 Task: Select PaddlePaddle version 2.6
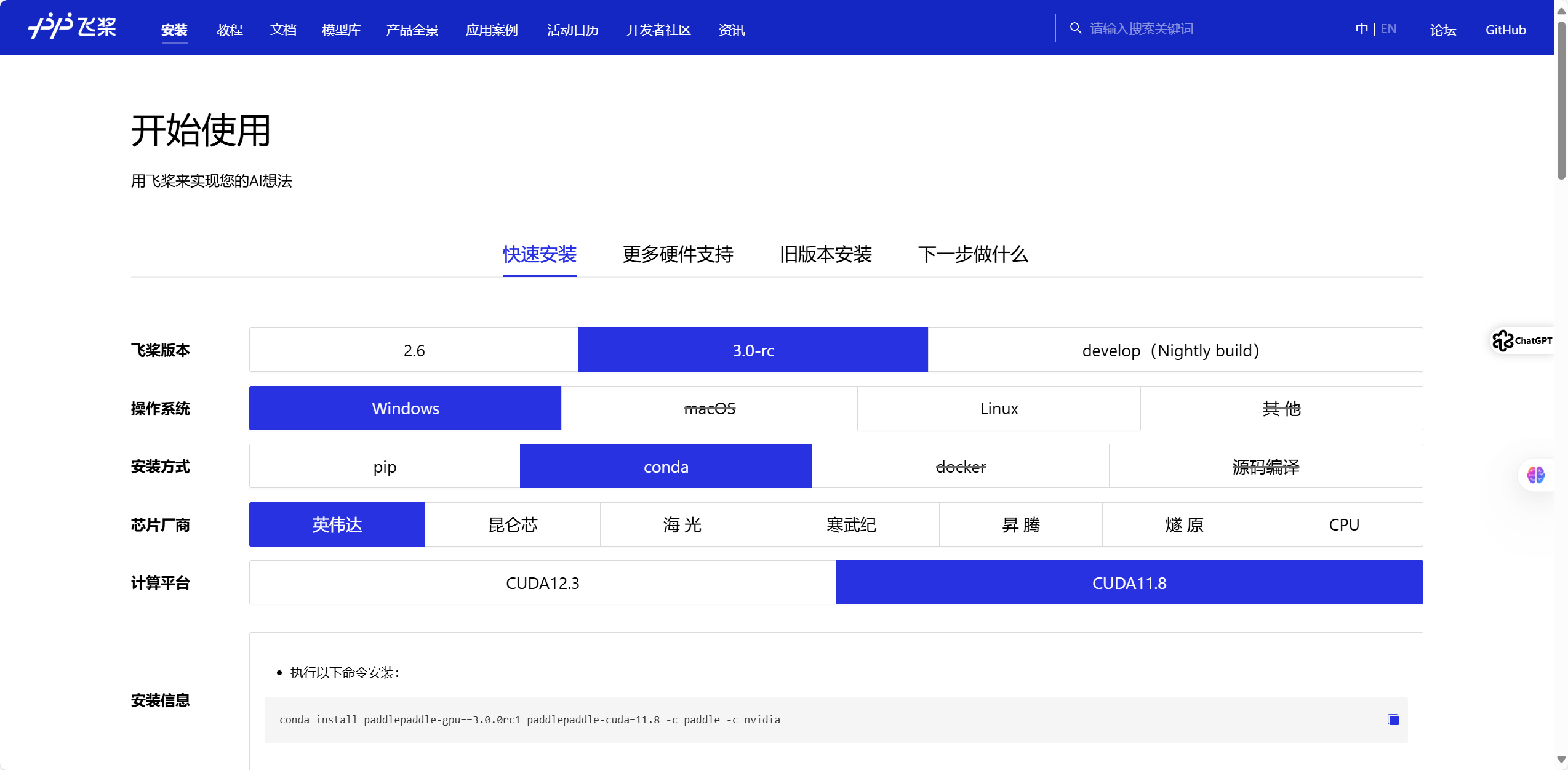(x=414, y=350)
